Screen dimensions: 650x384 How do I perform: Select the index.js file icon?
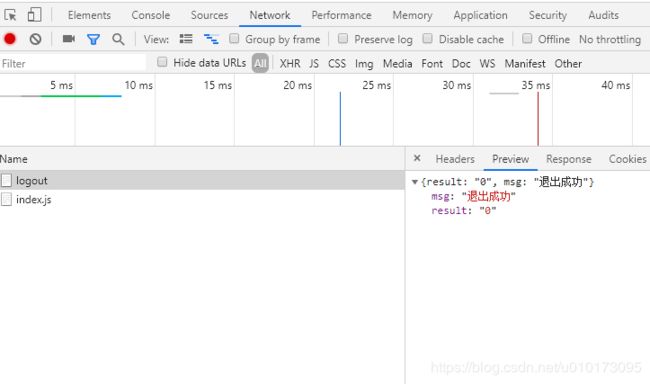click(x=6, y=199)
